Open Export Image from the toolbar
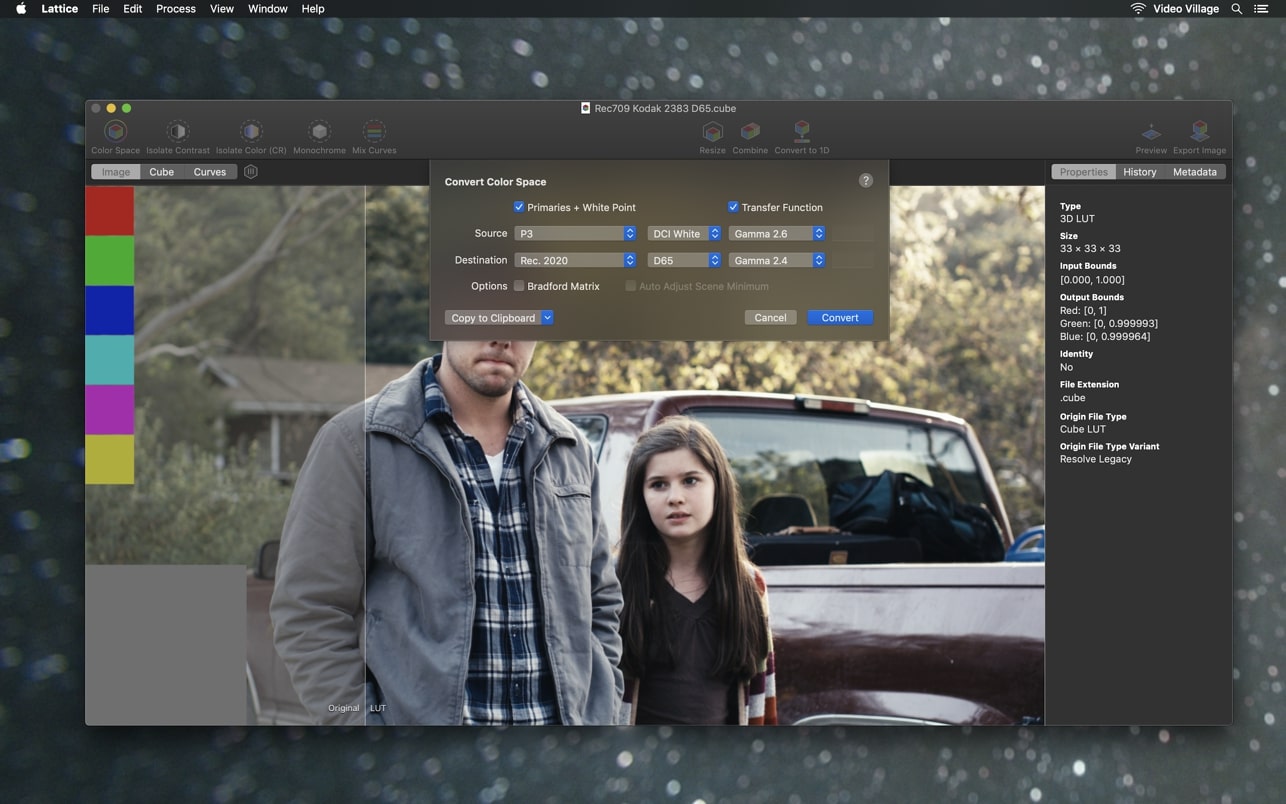 coord(1199,132)
